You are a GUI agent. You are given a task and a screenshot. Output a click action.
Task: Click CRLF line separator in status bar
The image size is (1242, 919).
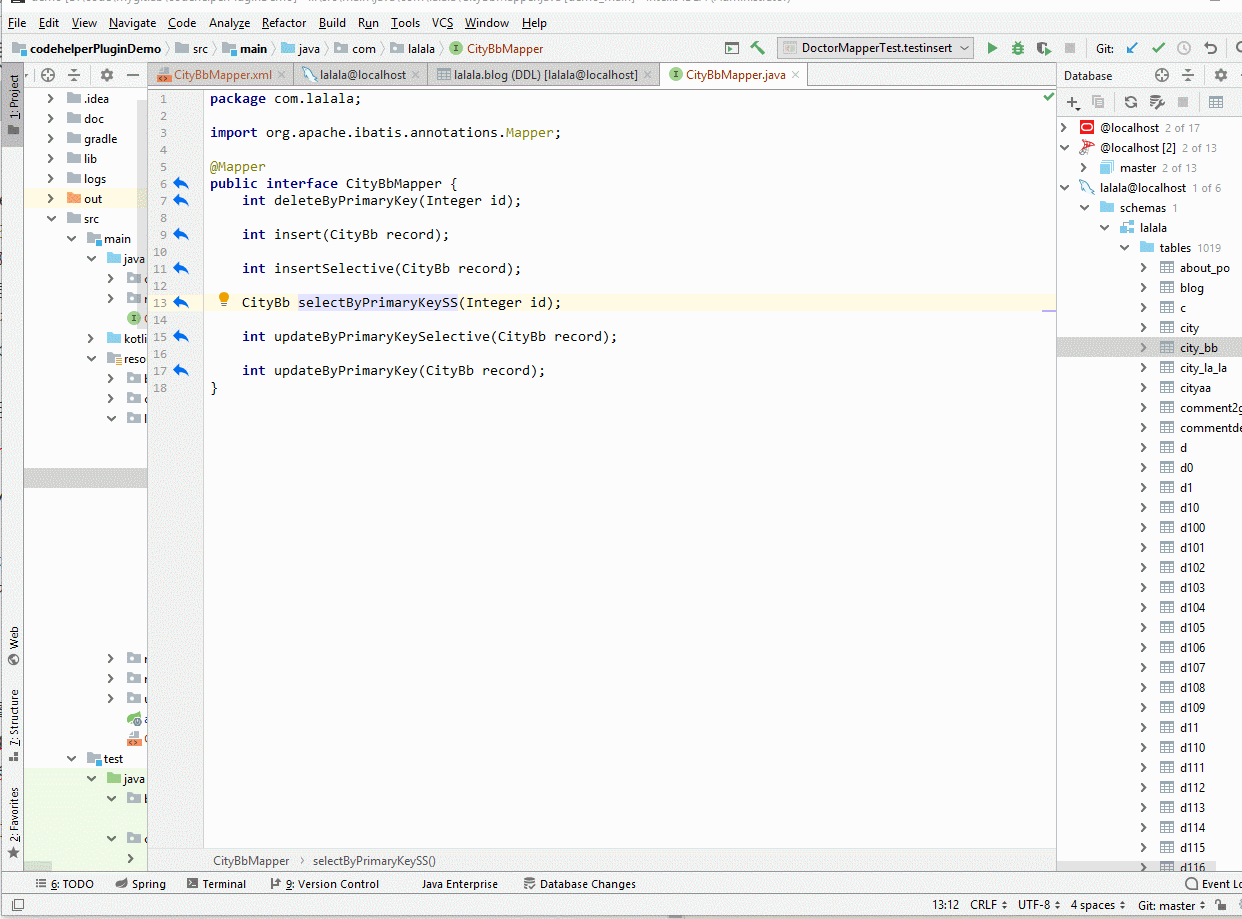[x=988, y=905]
